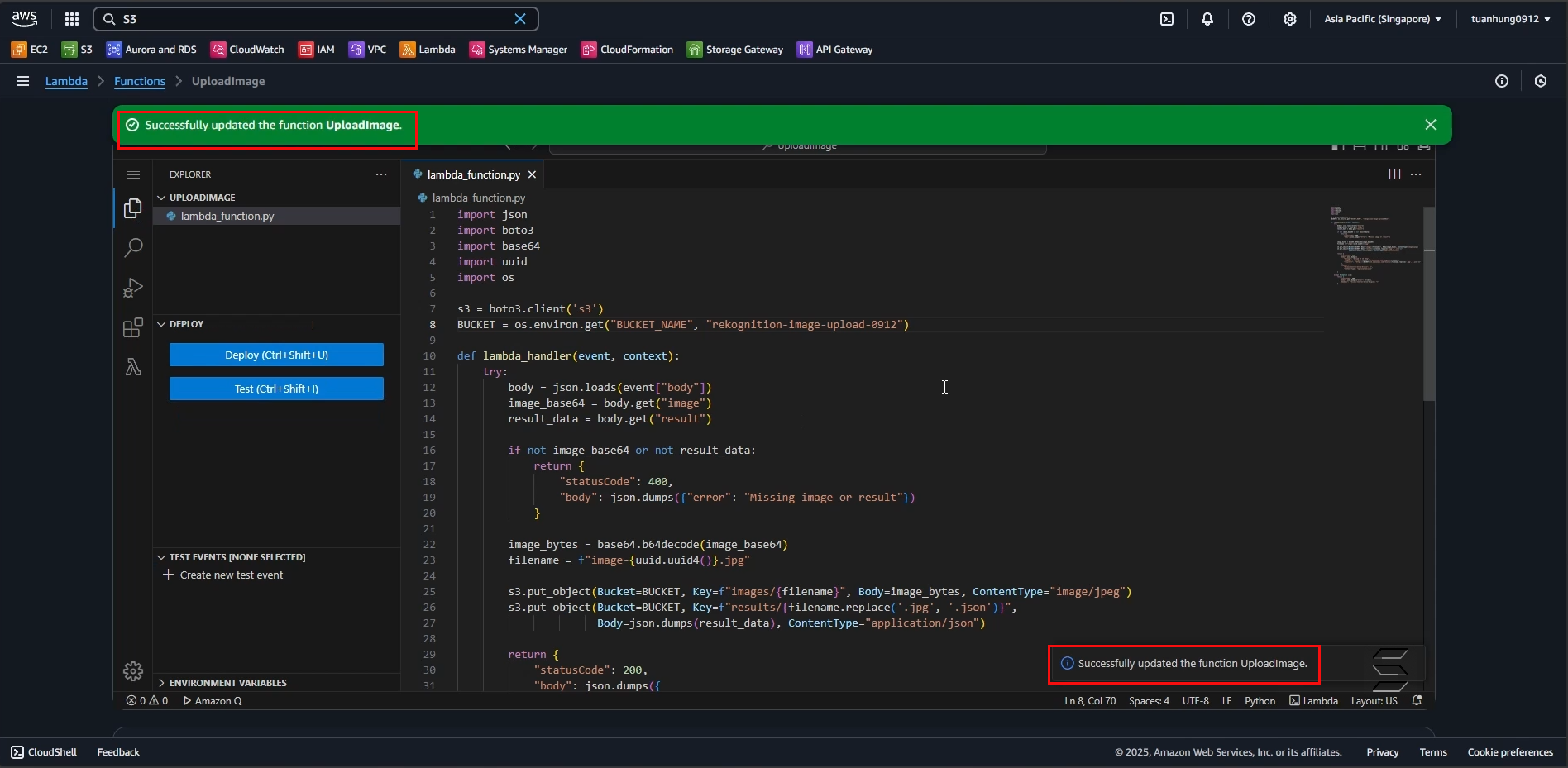Open editor Manage gear icon
Image resolution: width=1568 pixels, height=768 pixels.
click(x=133, y=670)
